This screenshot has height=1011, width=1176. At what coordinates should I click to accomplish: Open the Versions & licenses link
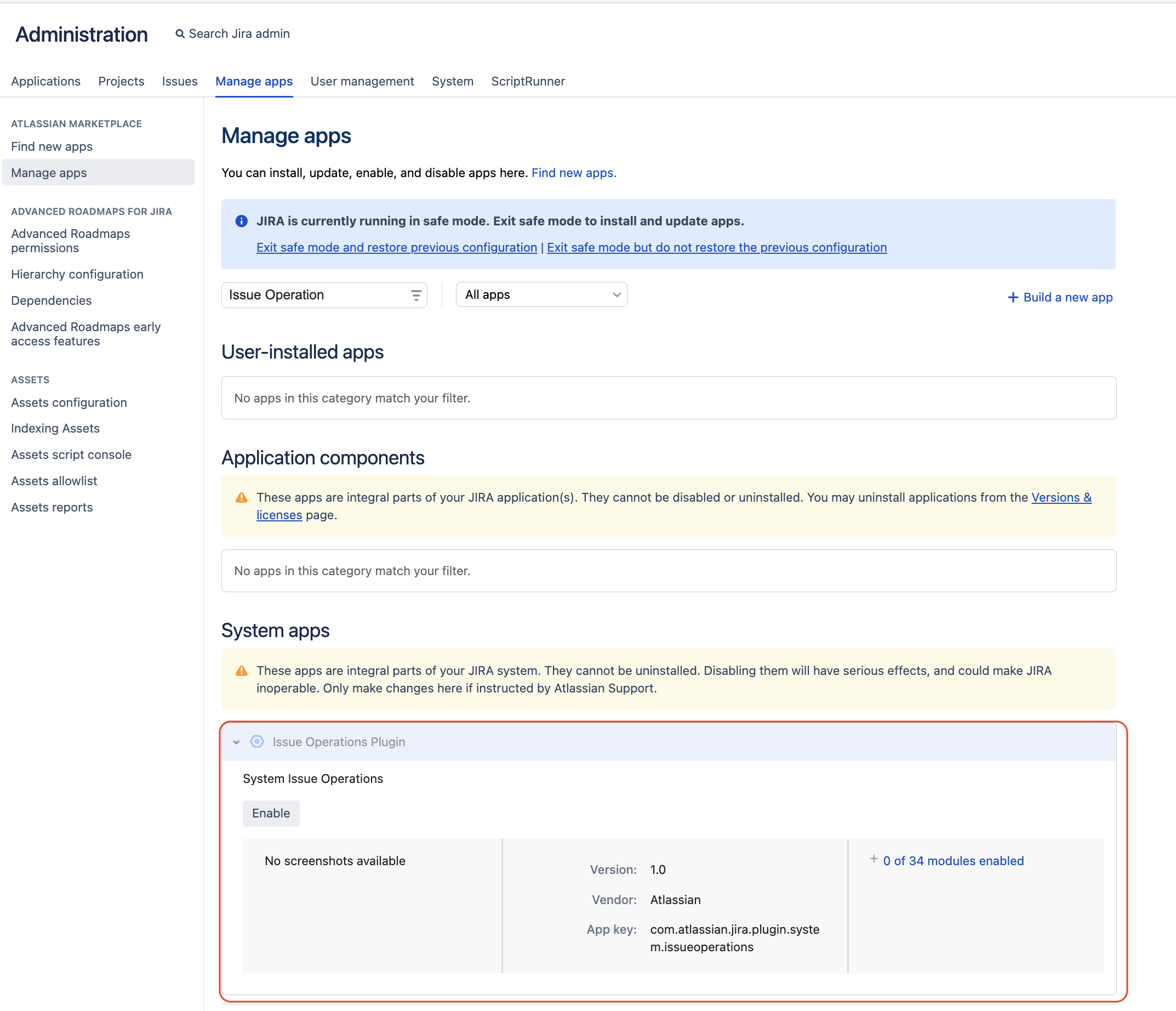(x=1061, y=497)
